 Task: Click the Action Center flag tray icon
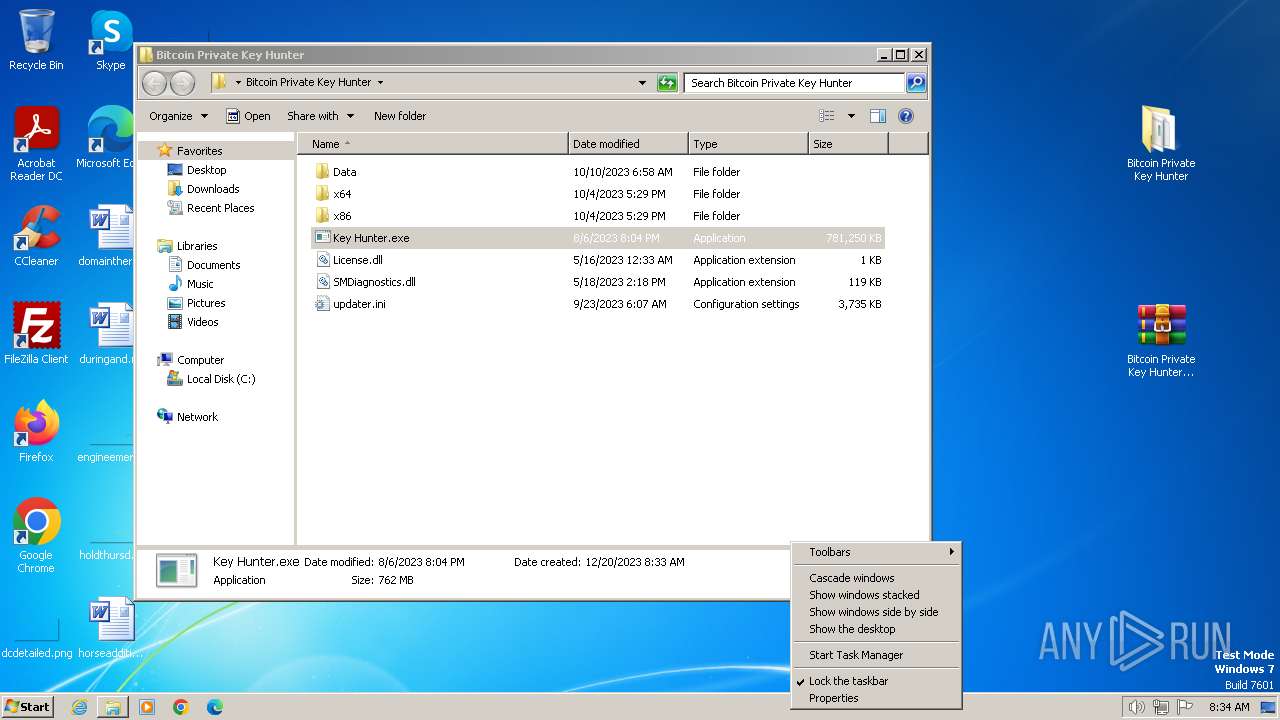(x=1185, y=707)
